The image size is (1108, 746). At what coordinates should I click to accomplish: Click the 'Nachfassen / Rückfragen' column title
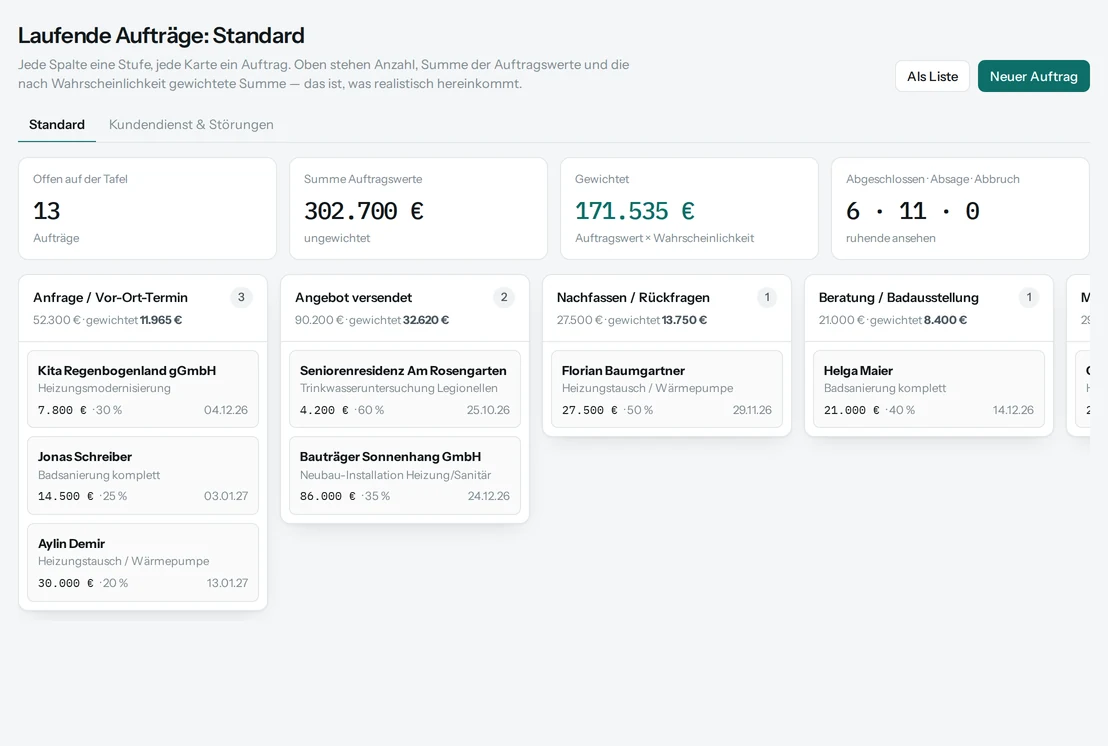633,297
